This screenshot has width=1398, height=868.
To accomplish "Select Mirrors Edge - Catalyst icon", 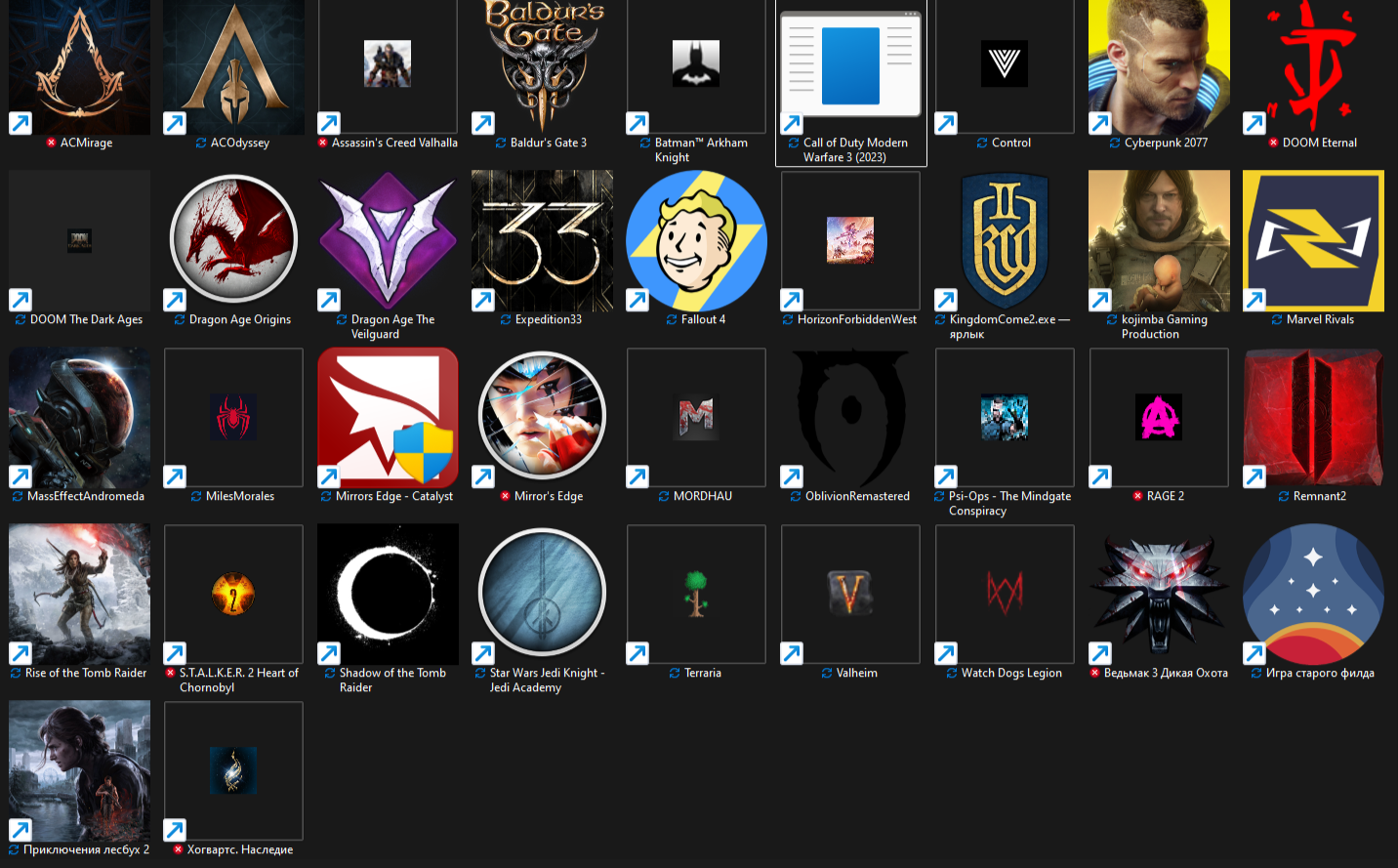I will (x=388, y=418).
